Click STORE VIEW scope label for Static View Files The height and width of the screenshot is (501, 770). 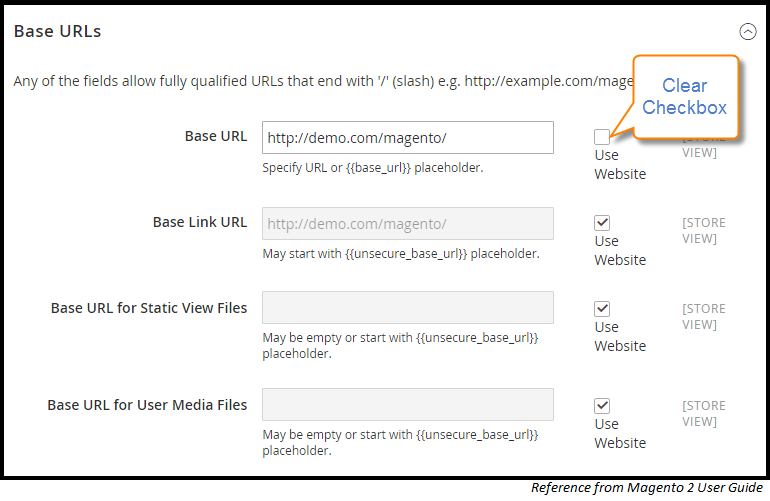(704, 316)
